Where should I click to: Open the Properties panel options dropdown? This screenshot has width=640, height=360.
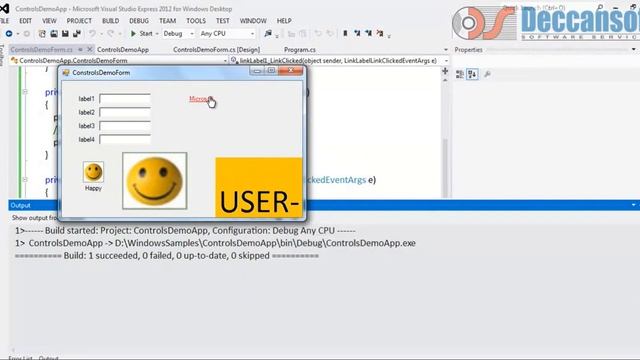(633, 49)
